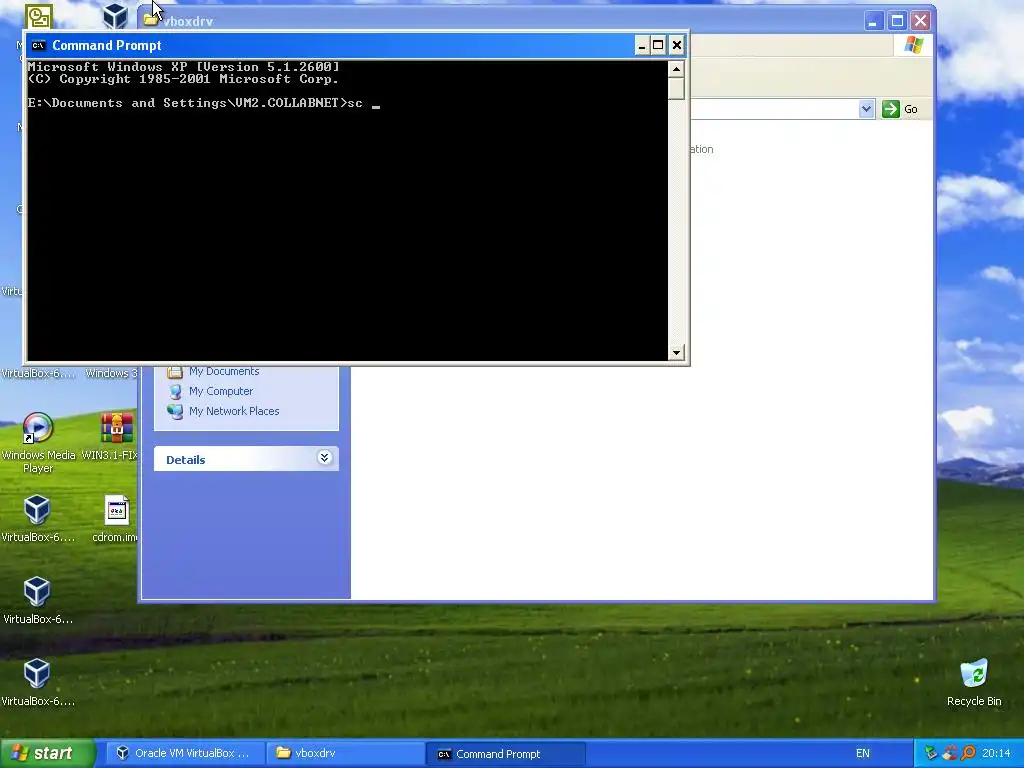Click the 20:14 clock in tray
Screen dimensions: 1024x768
point(996,753)
